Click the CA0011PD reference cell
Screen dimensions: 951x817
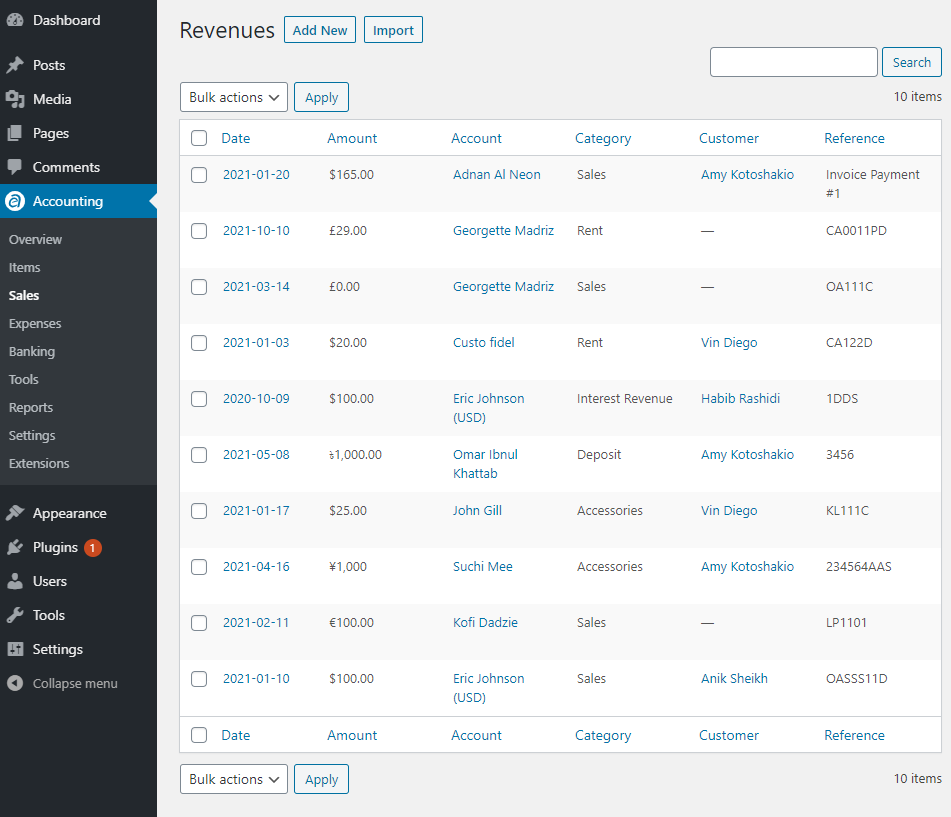click(x=856, y=230)
